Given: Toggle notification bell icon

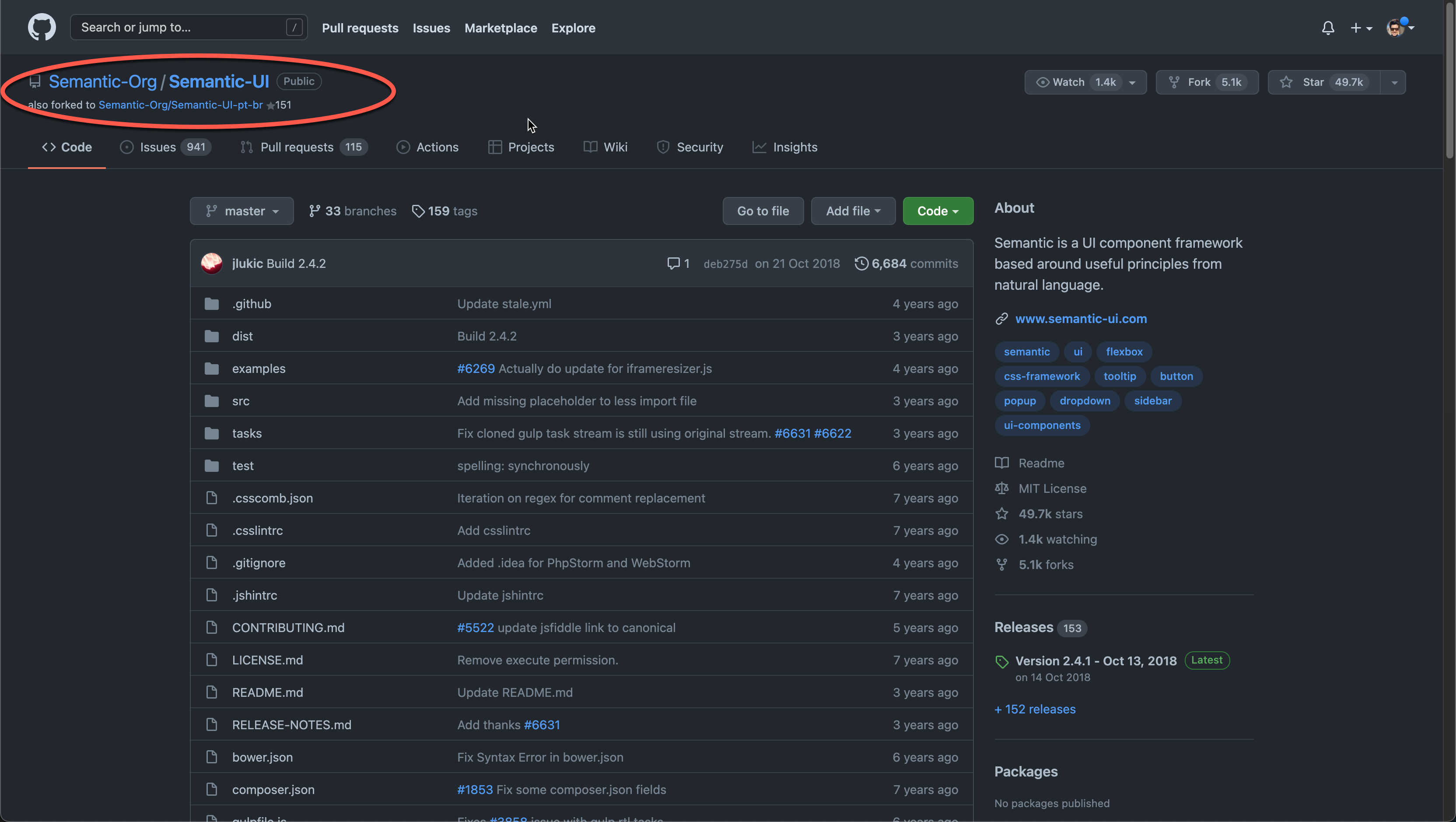Looking at the screenshot, I should coord(1327,27).
